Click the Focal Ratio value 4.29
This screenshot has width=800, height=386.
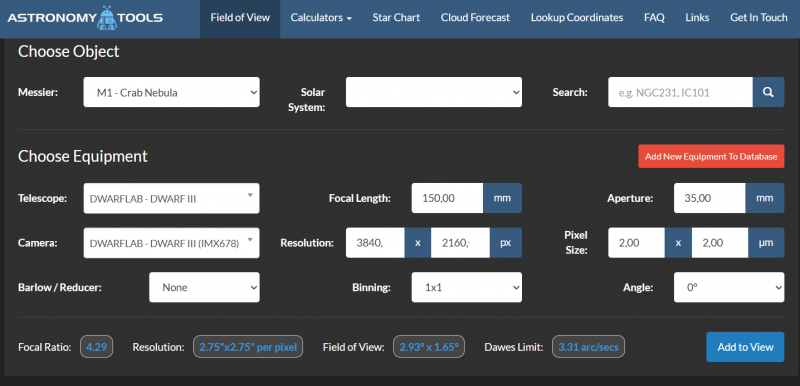[96, 347]
